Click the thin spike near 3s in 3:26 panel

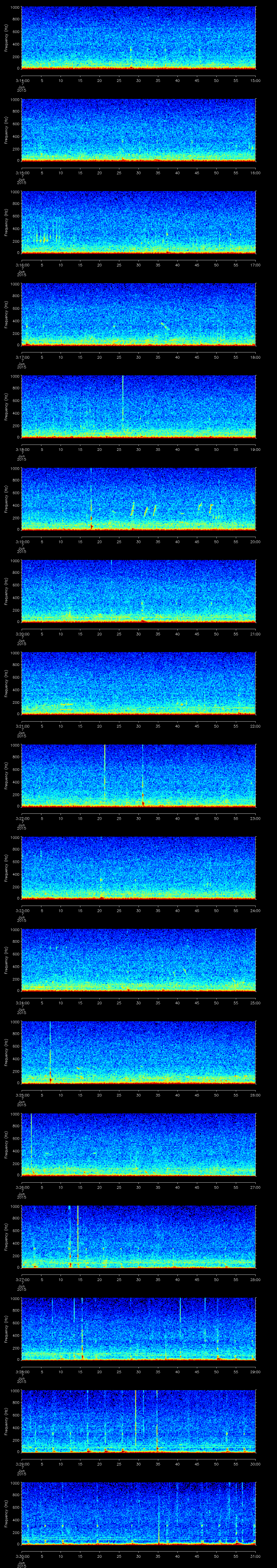[x=31, y=1135]
